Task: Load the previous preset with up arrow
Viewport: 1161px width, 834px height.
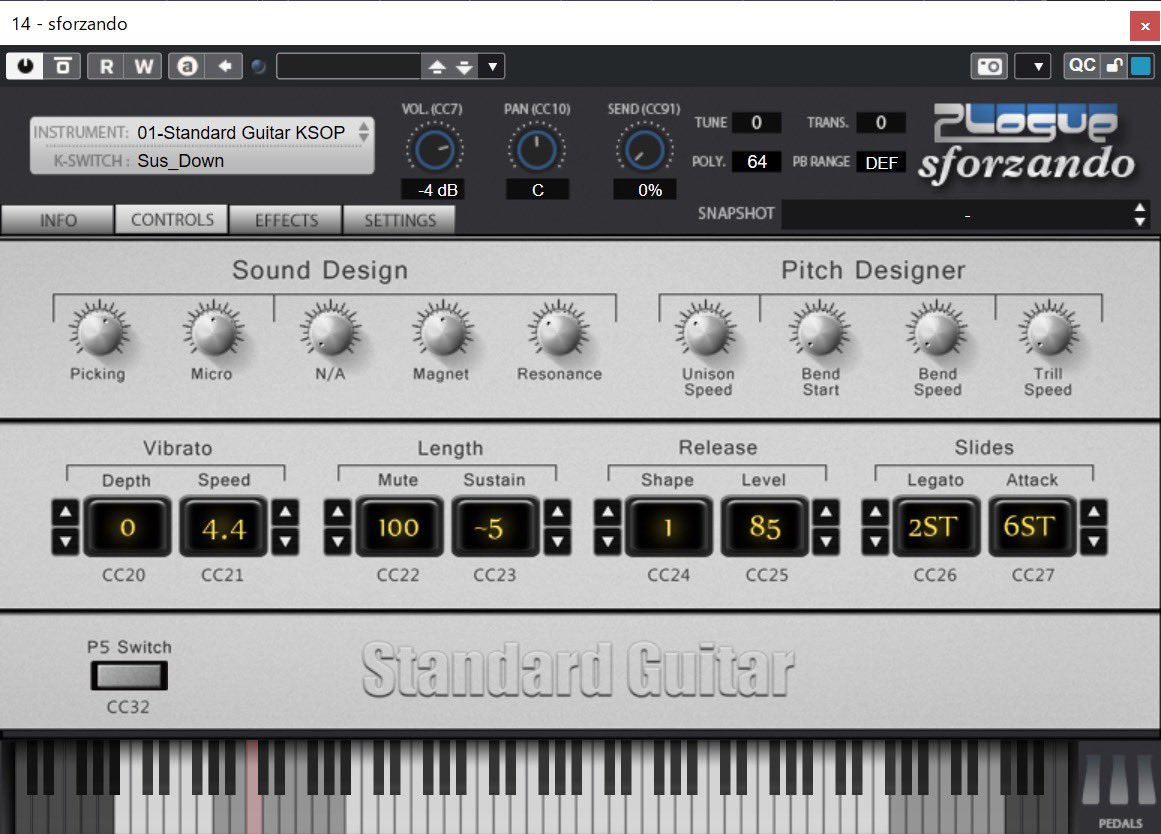Action: [x=437, y=67]
